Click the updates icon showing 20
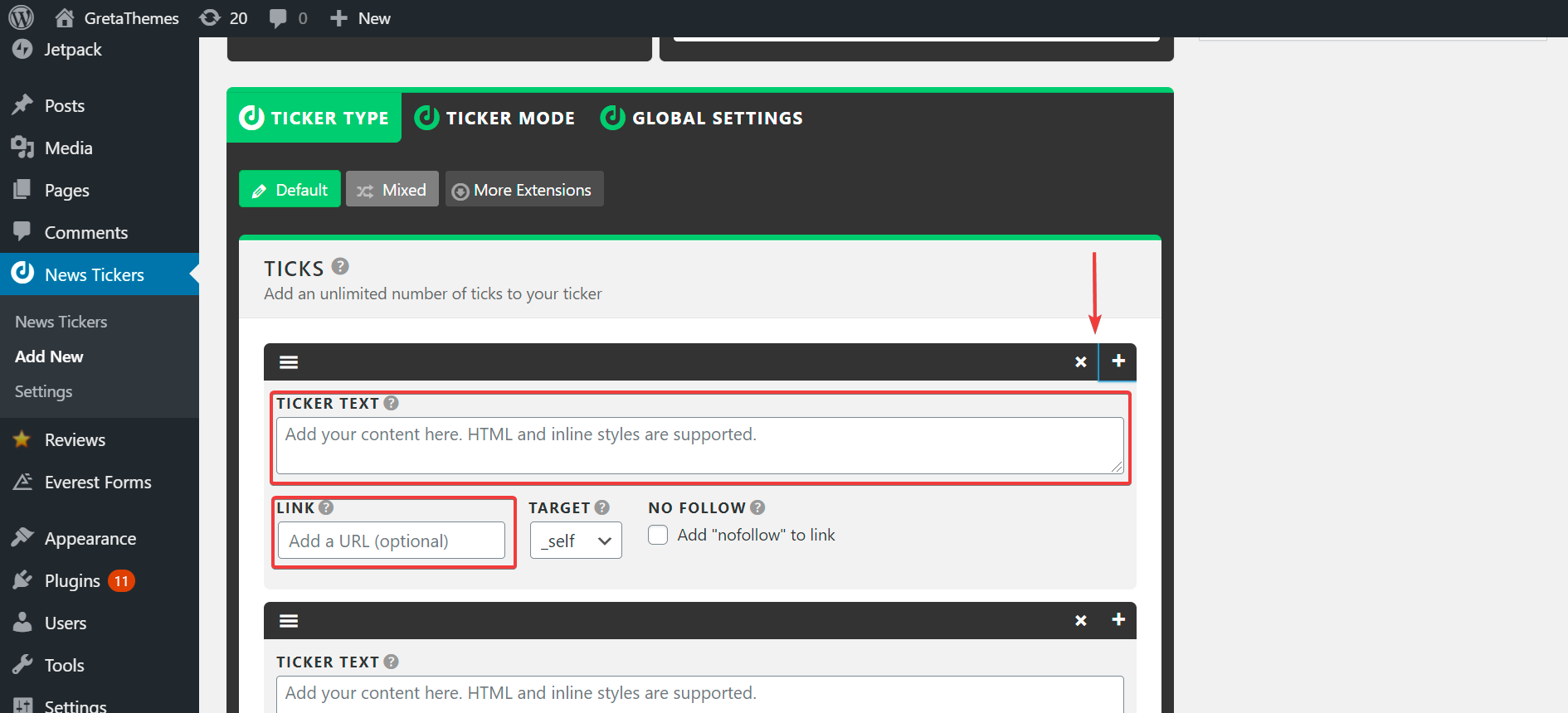 [x=223, y=18]
